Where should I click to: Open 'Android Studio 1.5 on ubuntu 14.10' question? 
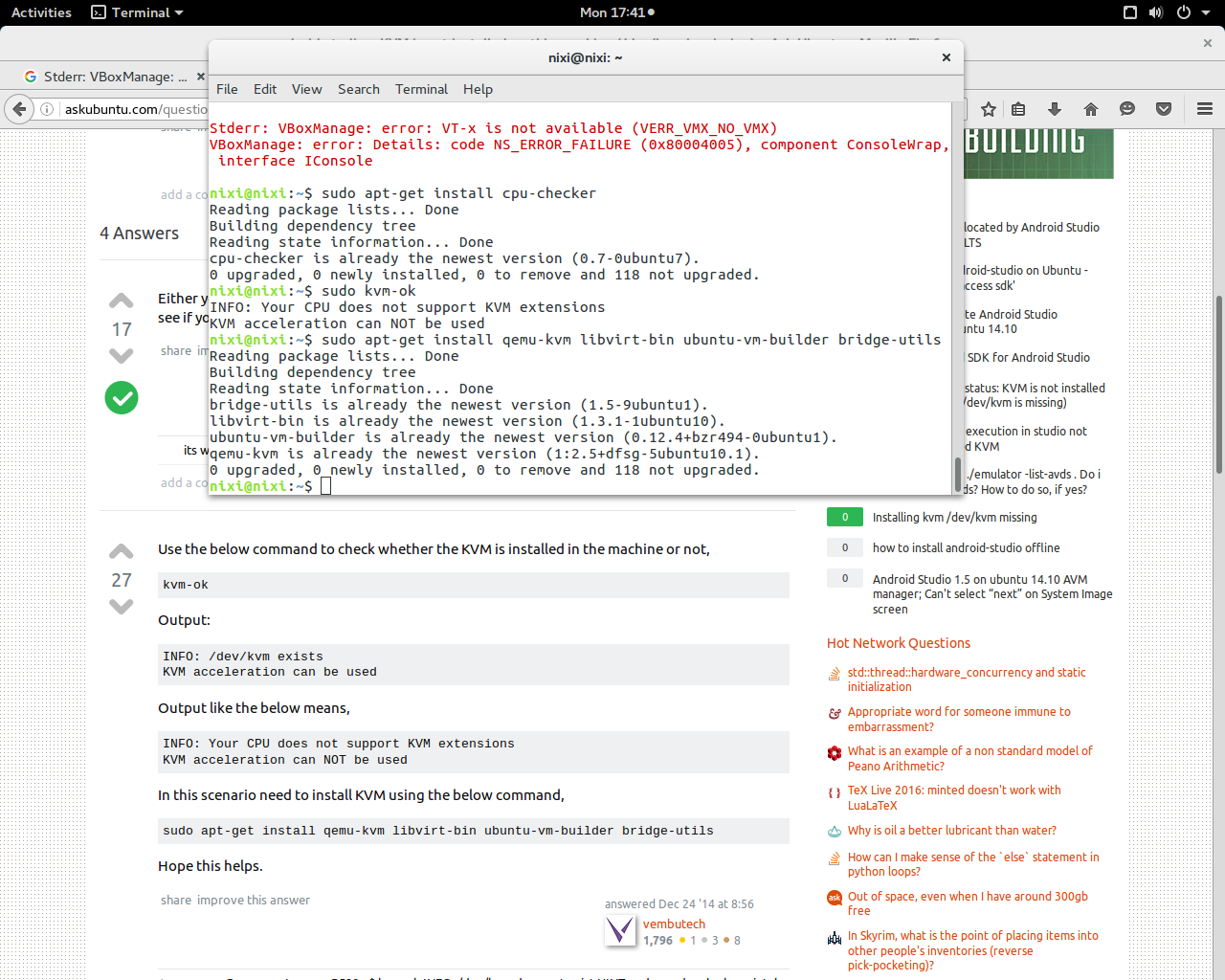(x=992, y=594)
